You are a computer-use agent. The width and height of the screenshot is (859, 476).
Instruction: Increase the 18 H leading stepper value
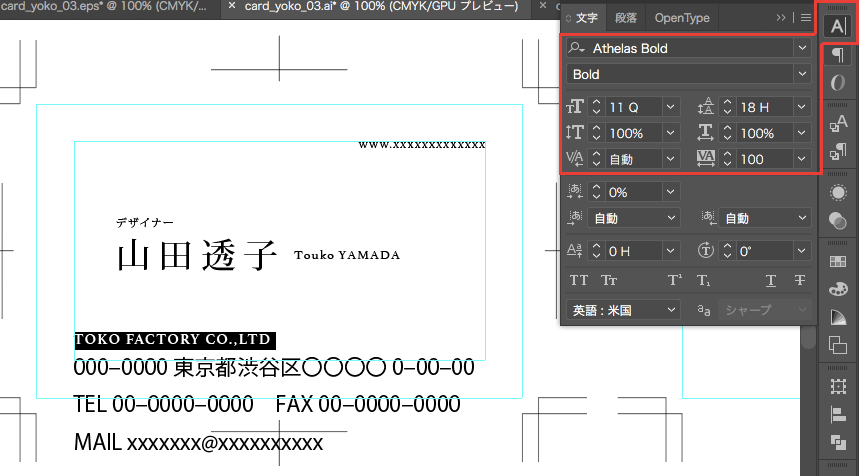tap(727, 103)
